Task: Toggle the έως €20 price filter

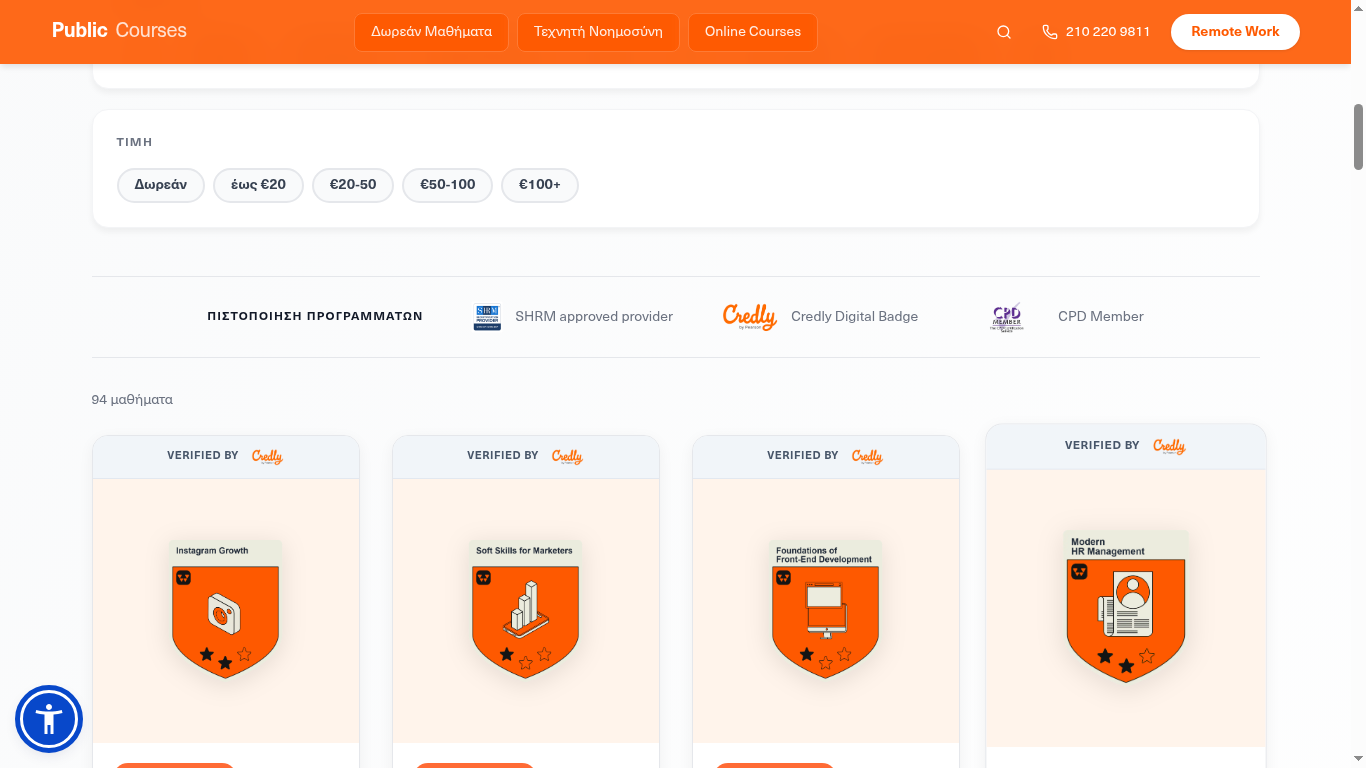Action: click(258, 185)
